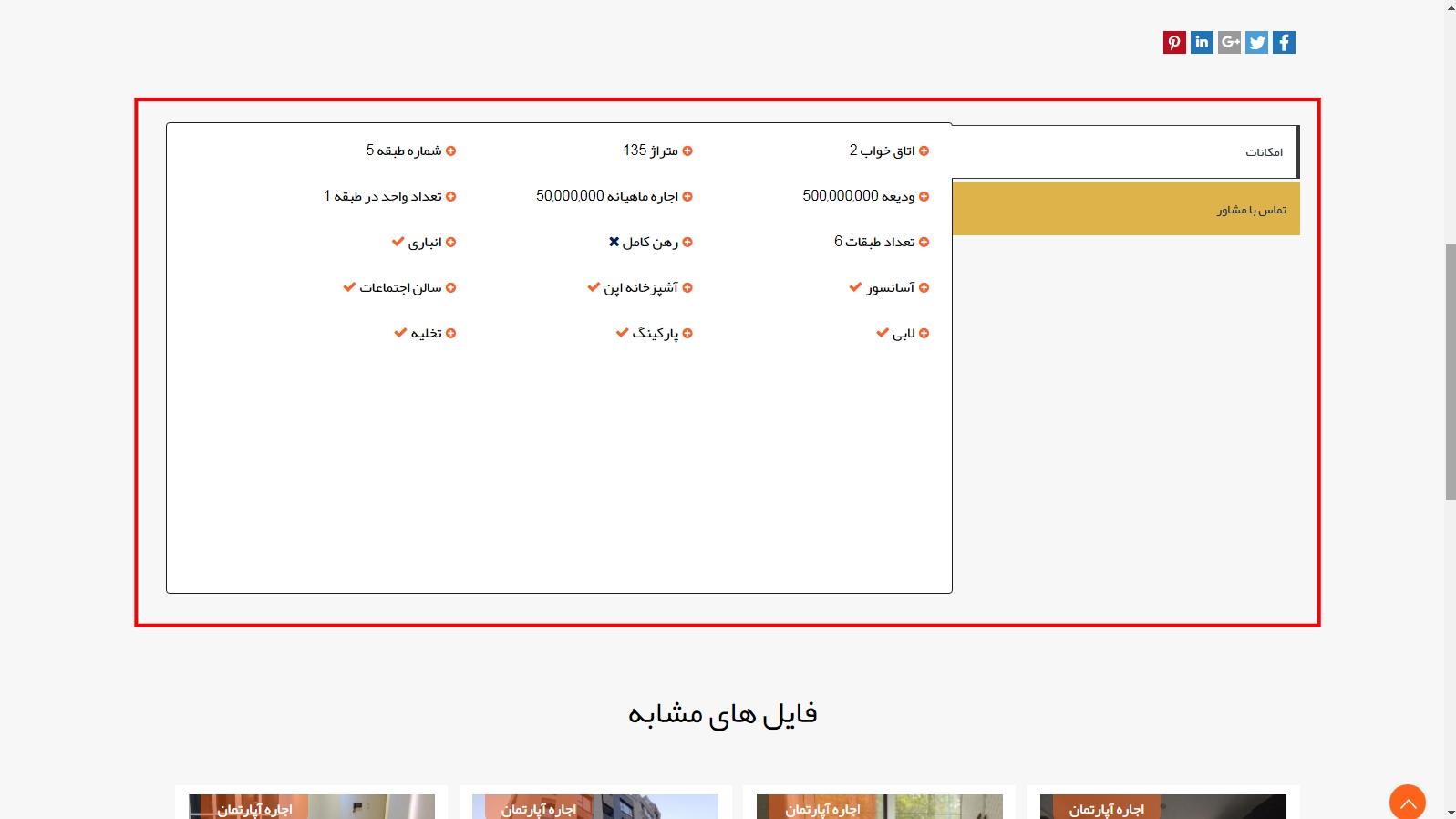
Task: Share on Pinterest icon
Action: point(1174,42)
